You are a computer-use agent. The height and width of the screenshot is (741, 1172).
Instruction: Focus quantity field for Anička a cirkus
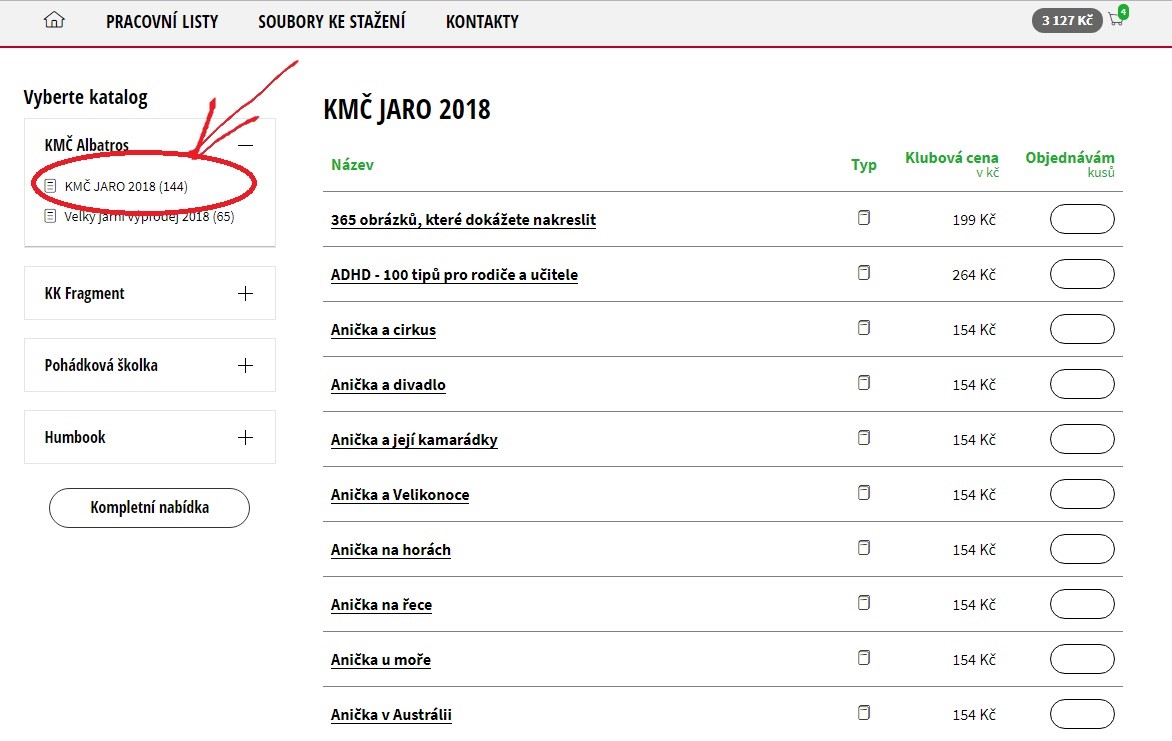1082,329
